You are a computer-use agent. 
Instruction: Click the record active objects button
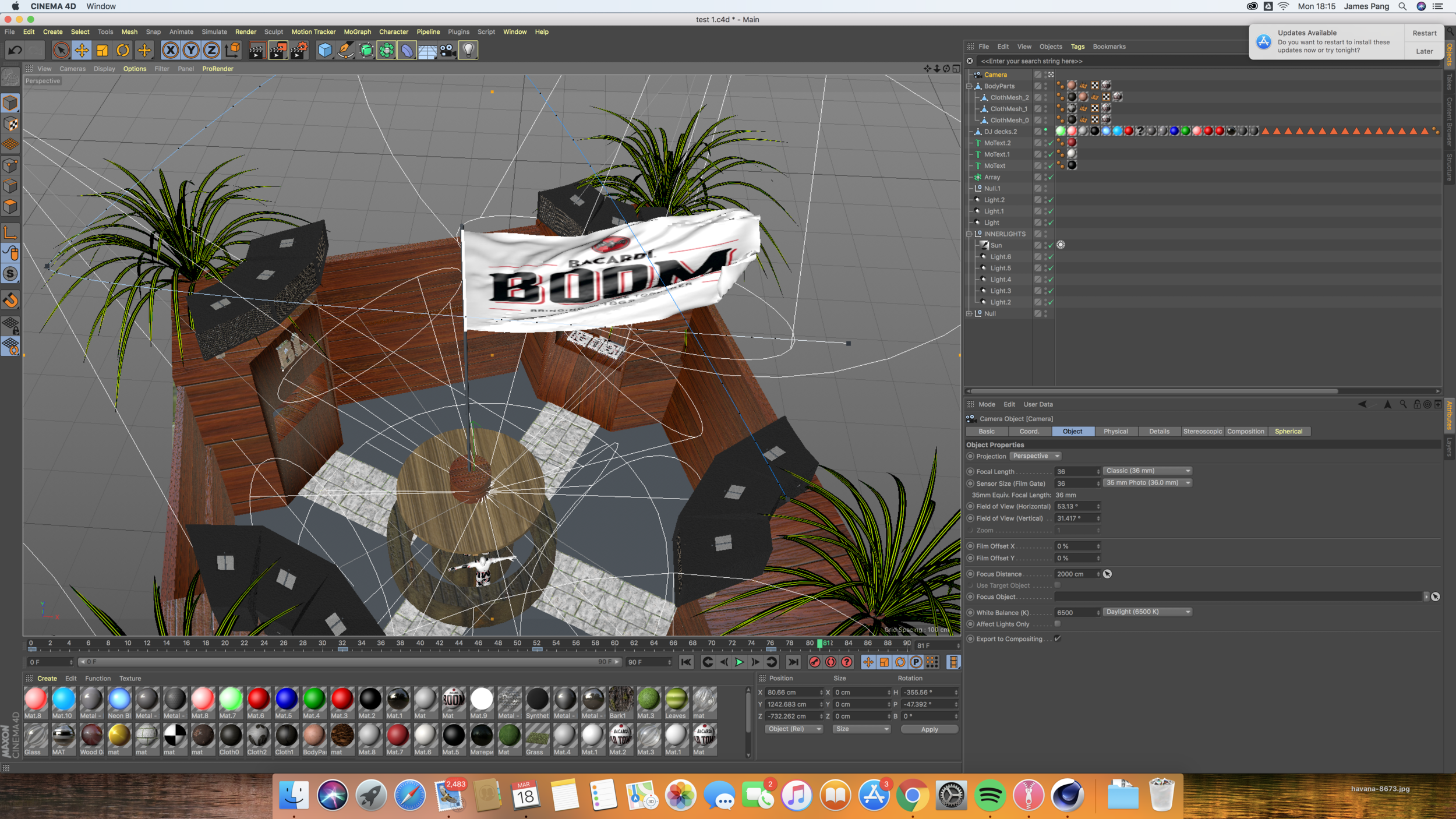pyautogui.click(x=815, y=662)
